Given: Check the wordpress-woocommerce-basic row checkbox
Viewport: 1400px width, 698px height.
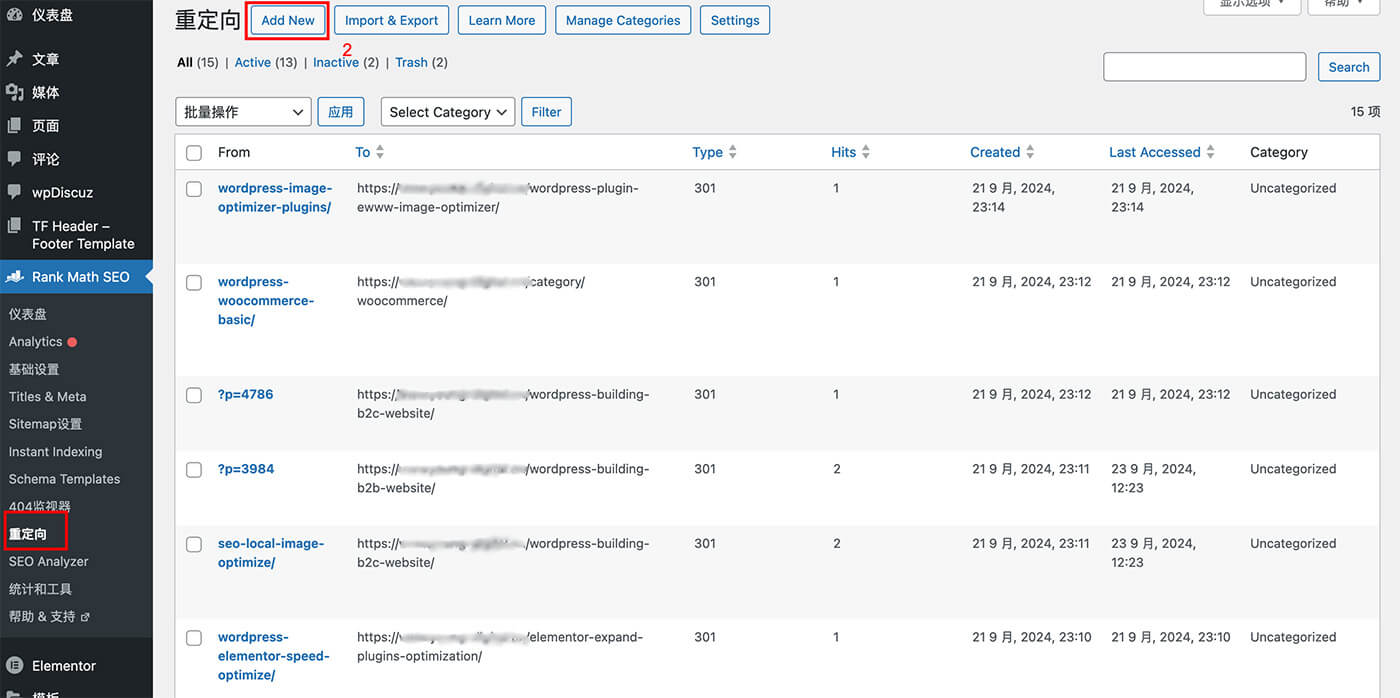Looking at the screenshot, I should pyautogui.click(x=194, y=283).
